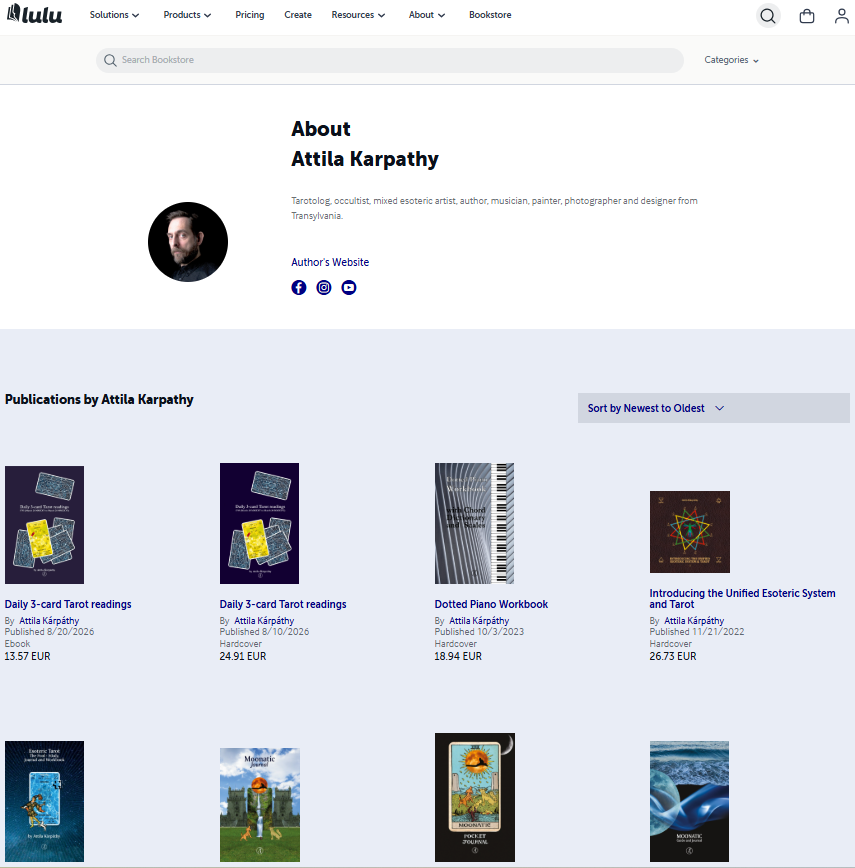Open the Moonatic Pocket Journal cover
This screenshot has height=868, width=855.
coord(475,798)
